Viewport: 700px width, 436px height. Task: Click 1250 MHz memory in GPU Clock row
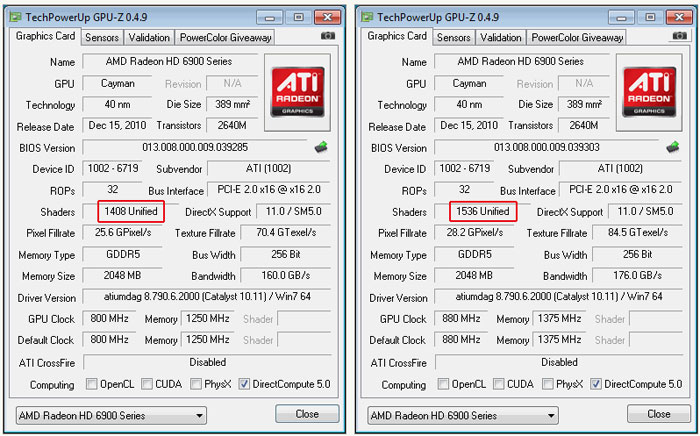(x=208, y=319)
